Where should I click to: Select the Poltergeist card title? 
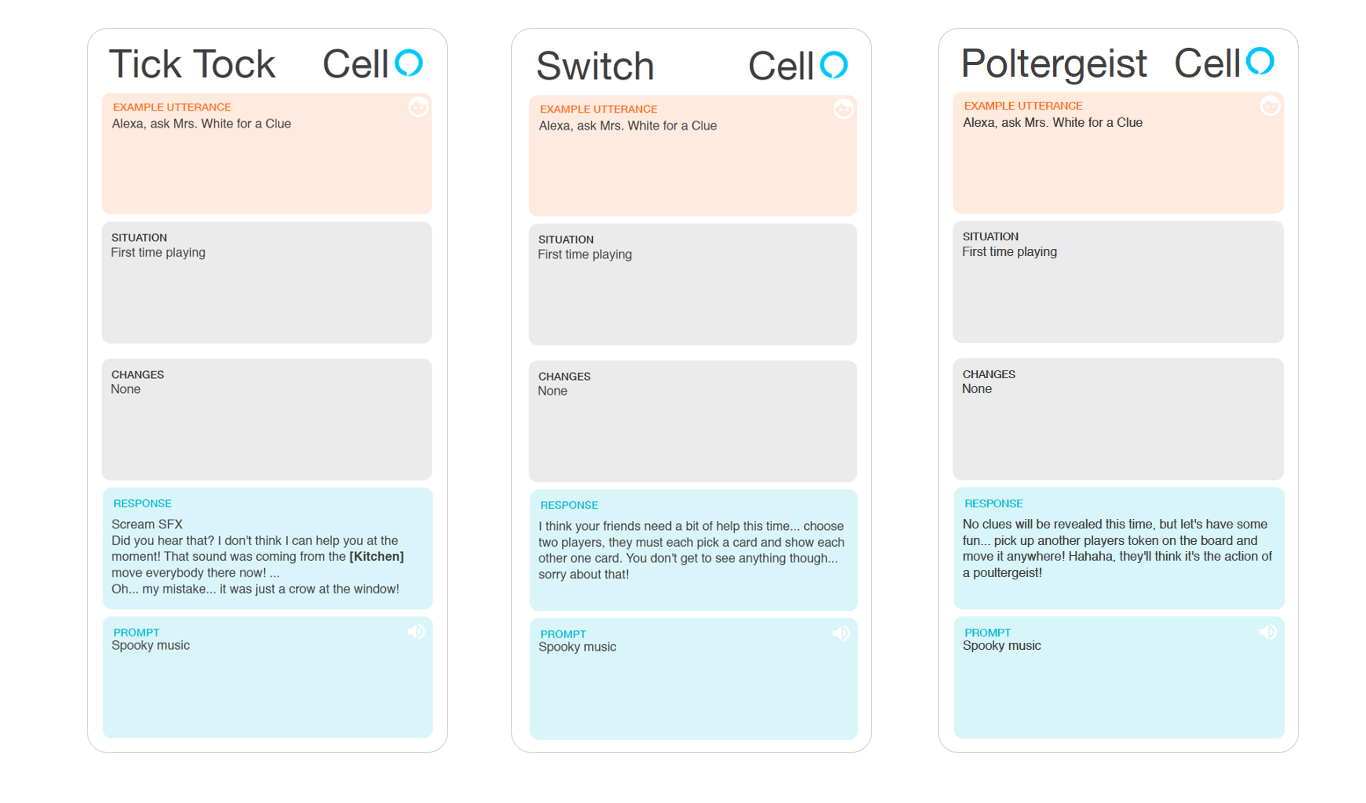(x=1054, y=63)
